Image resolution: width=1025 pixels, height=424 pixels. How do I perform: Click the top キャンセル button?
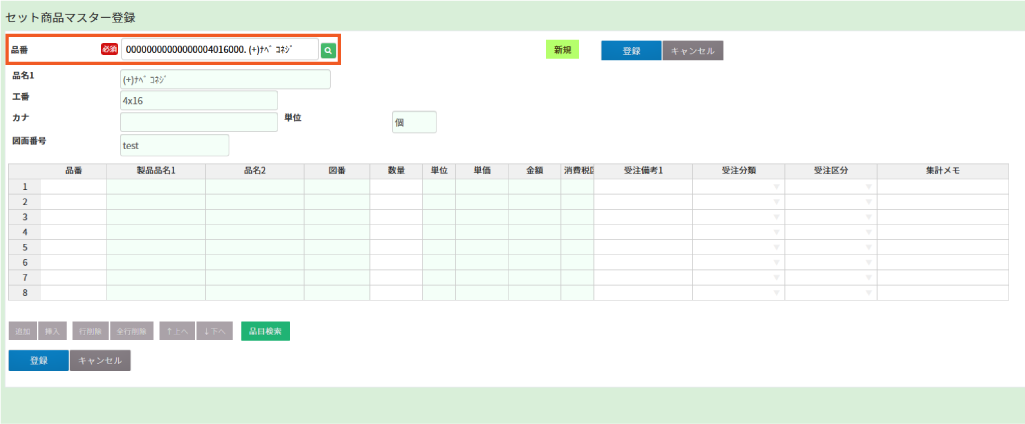tap(692, 51)
